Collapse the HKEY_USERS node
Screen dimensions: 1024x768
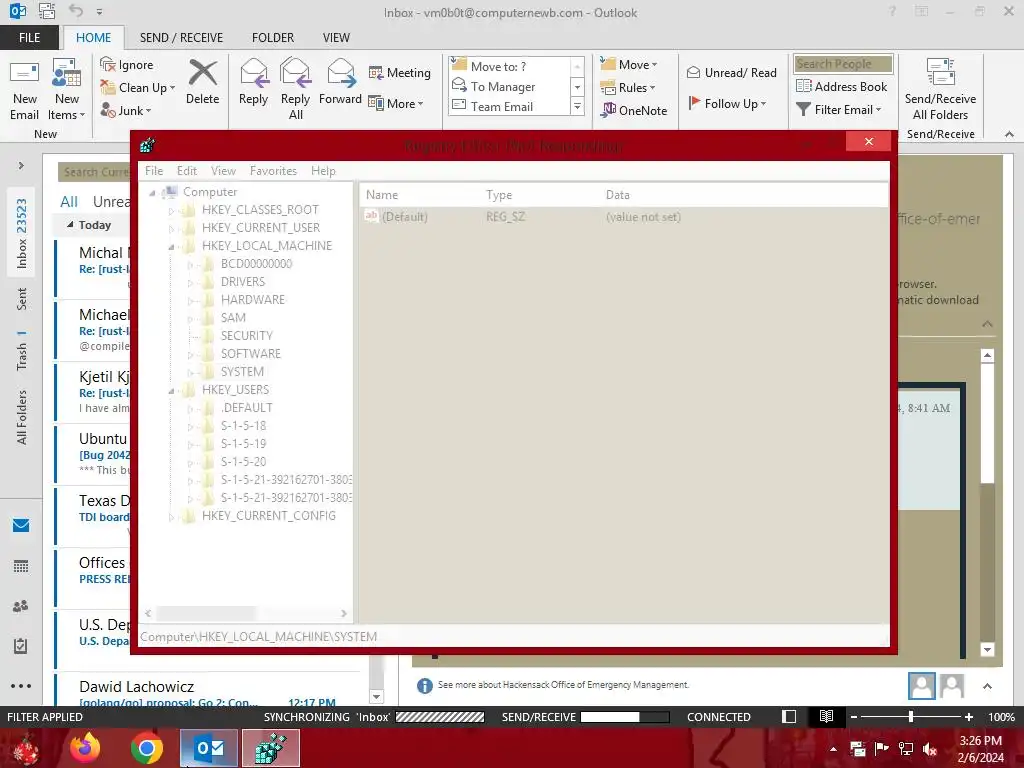(171, 390)
